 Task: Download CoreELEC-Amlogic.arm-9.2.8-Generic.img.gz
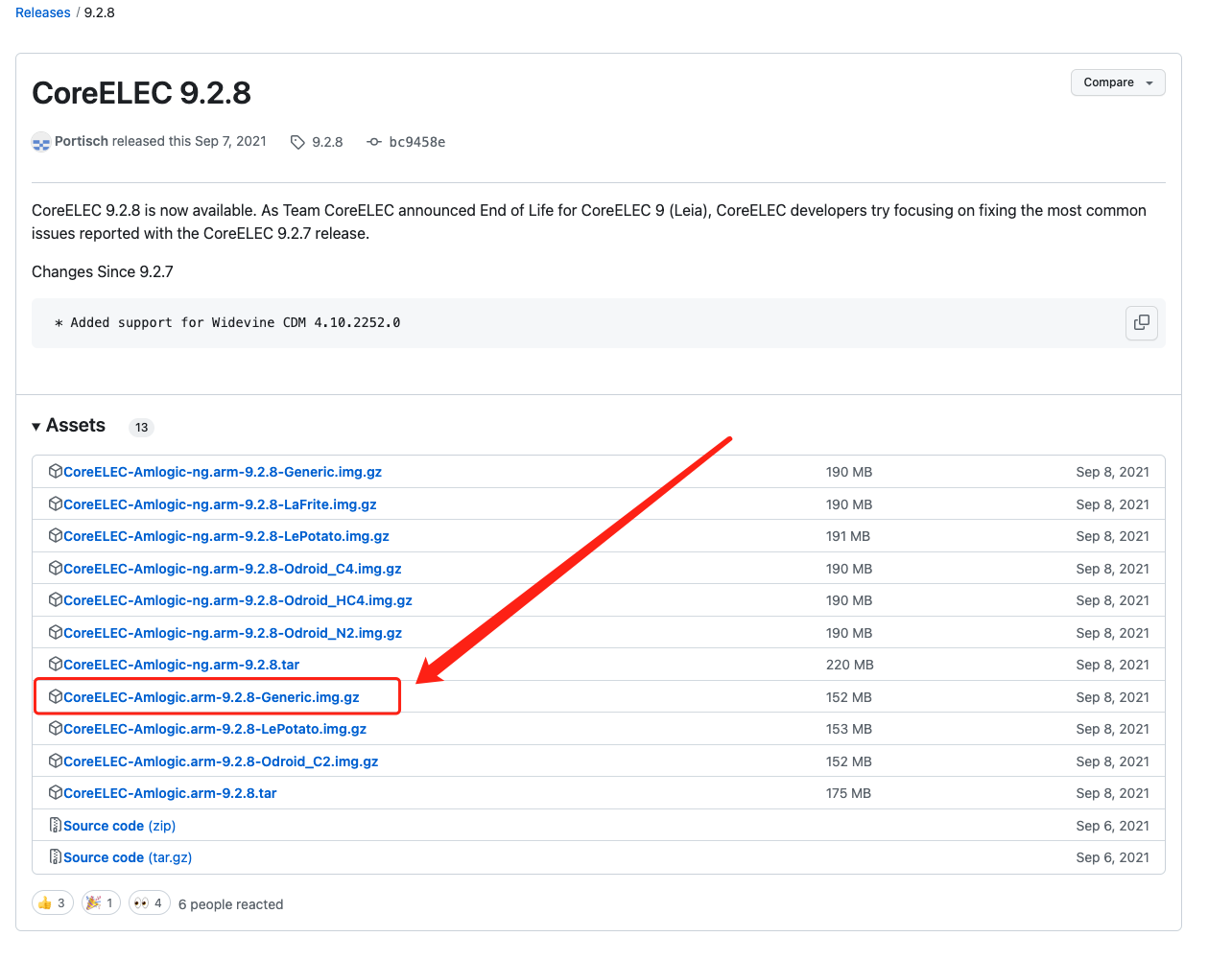pos(211,697)
